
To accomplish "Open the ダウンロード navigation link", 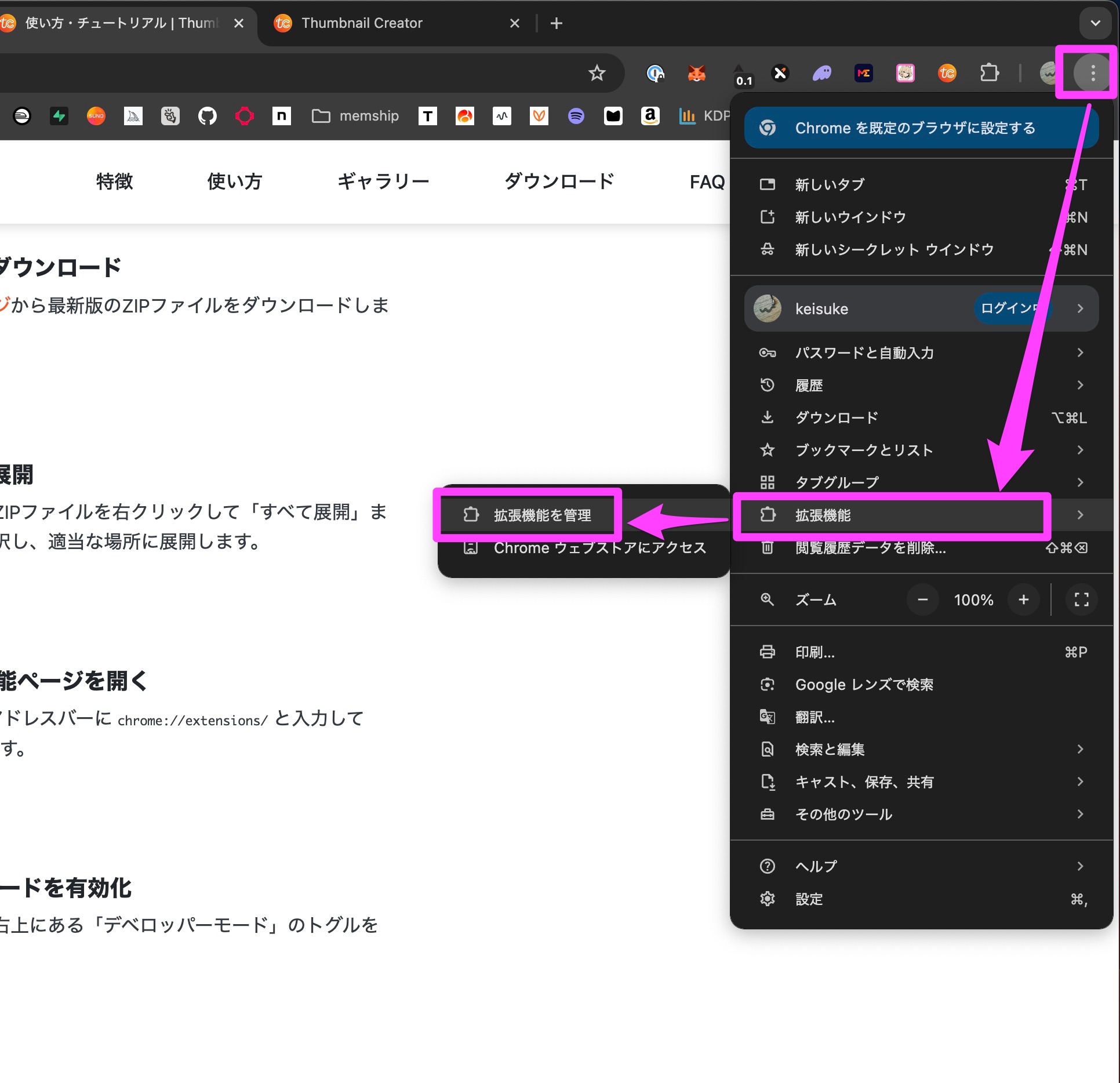I will click(559, 181).
